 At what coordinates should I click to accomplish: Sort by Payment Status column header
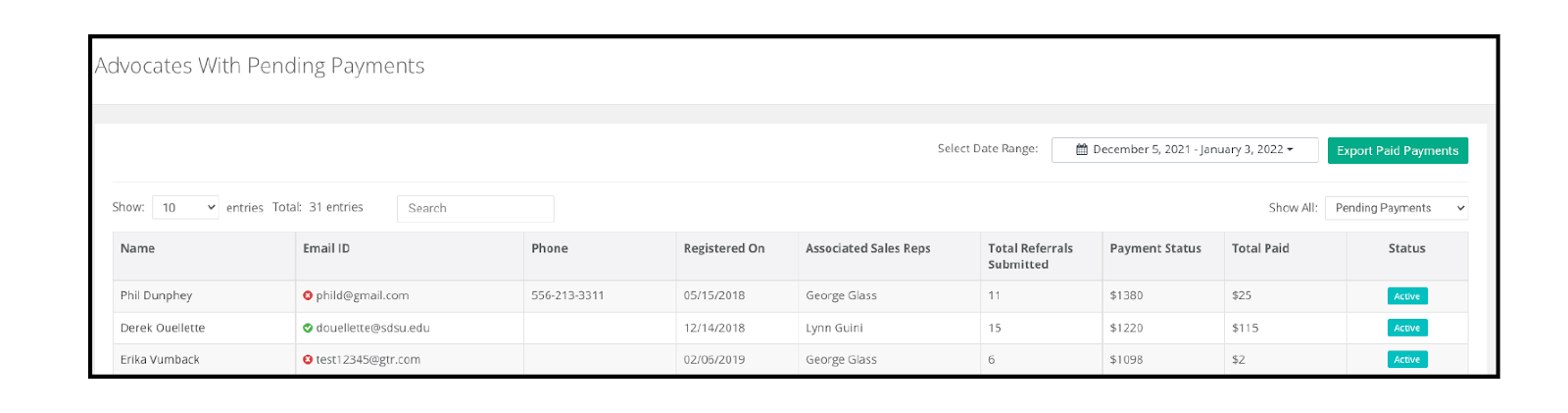(1155, 248)
